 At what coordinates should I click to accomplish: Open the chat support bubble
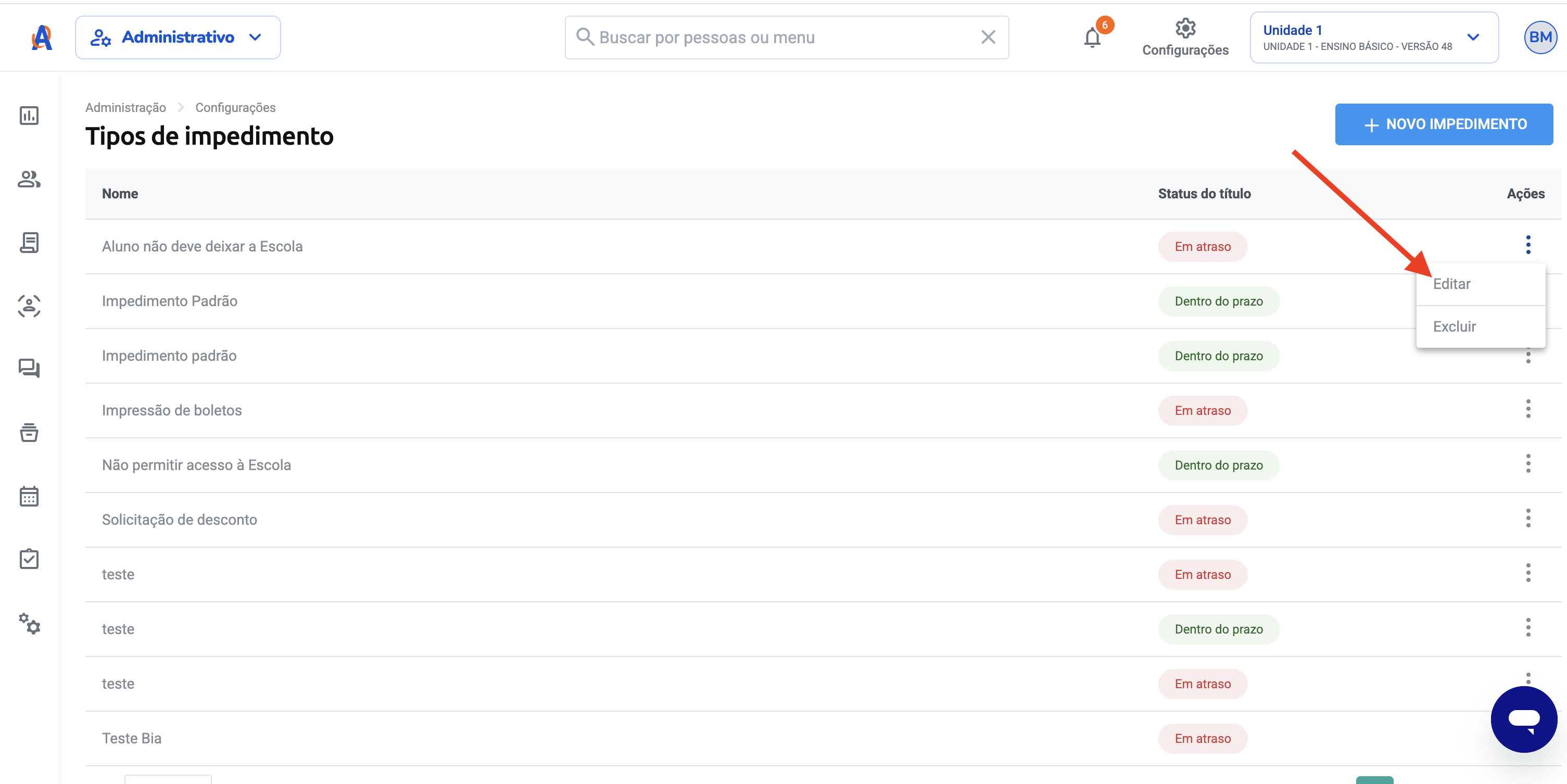click(1524, 719)
